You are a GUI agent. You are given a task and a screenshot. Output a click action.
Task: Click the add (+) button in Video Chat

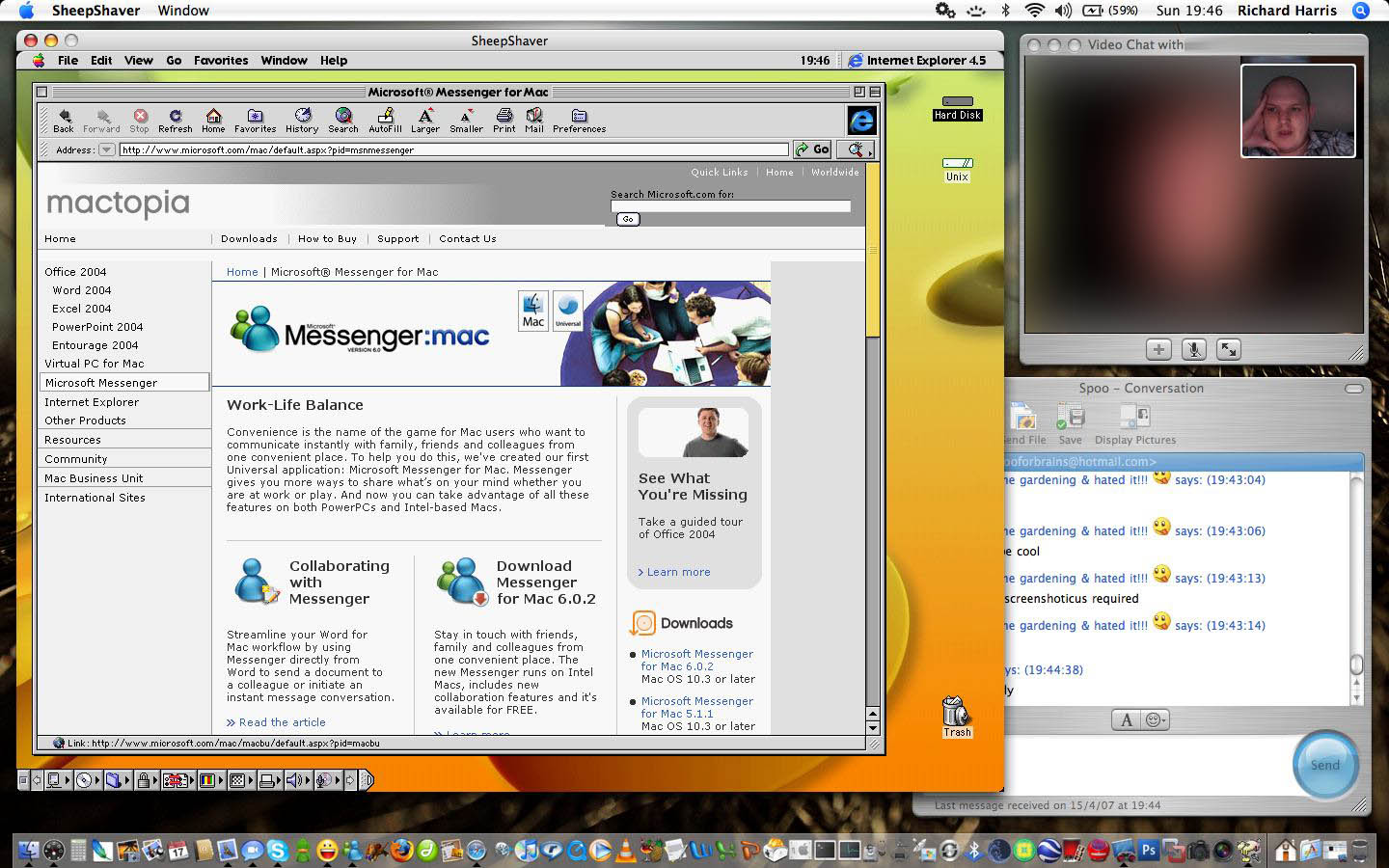(x=1158, y=349)
